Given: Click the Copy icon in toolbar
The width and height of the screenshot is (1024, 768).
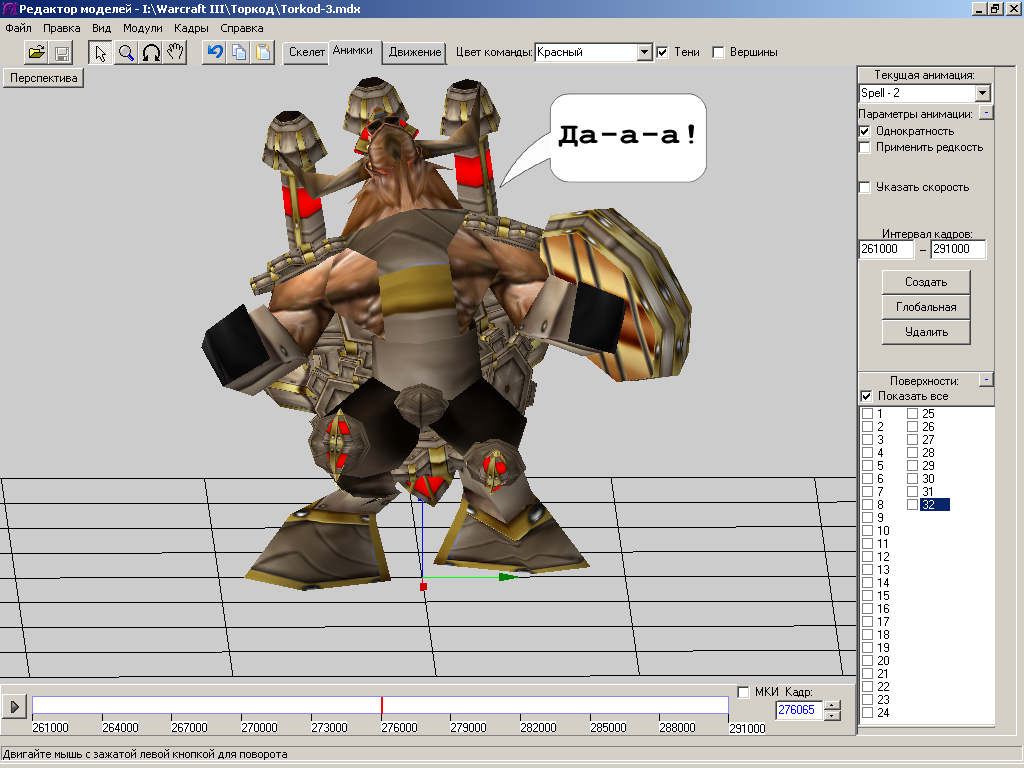Looking at the screenshot, I should pyautogui.click(x=239, y=52).
